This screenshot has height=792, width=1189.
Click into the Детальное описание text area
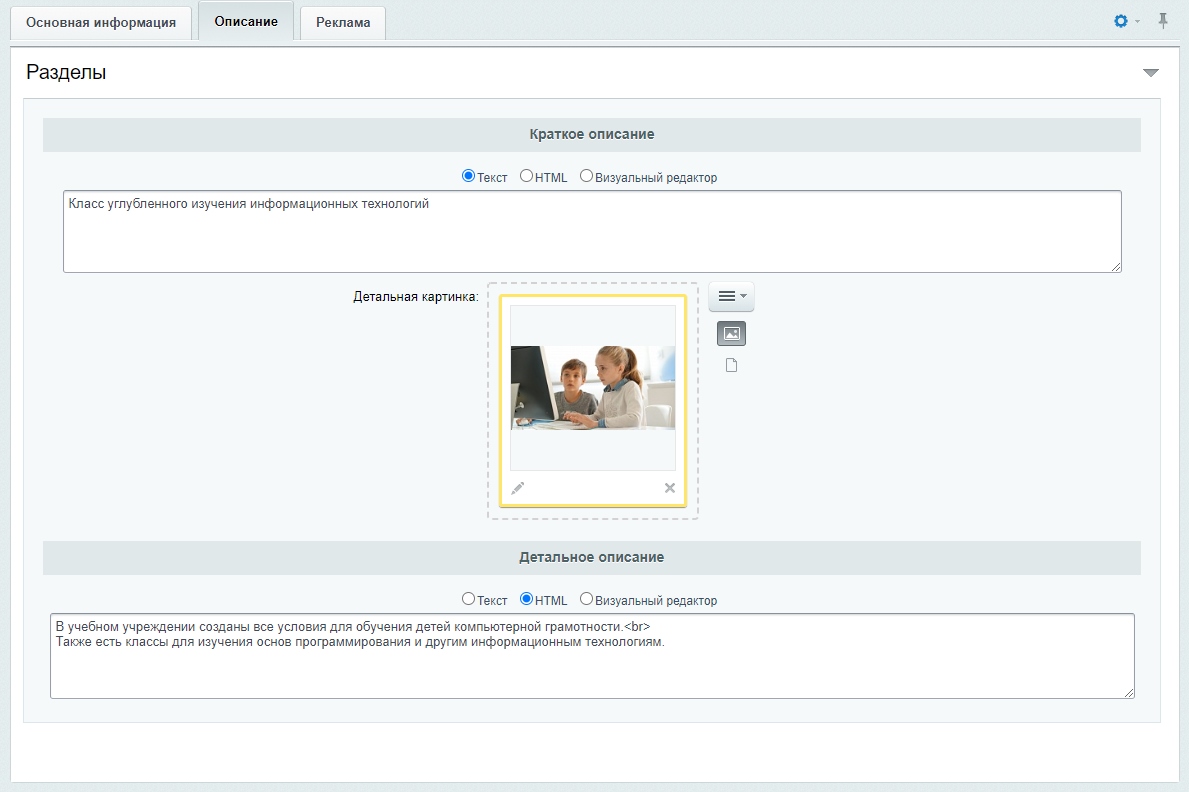(x=592, y=656)
